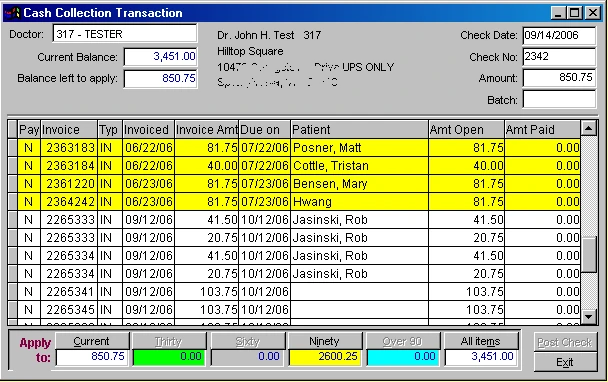Select invoice number 2361220
Image resolution: width=608 pixels, height=382 pixels.
[69, 183]
